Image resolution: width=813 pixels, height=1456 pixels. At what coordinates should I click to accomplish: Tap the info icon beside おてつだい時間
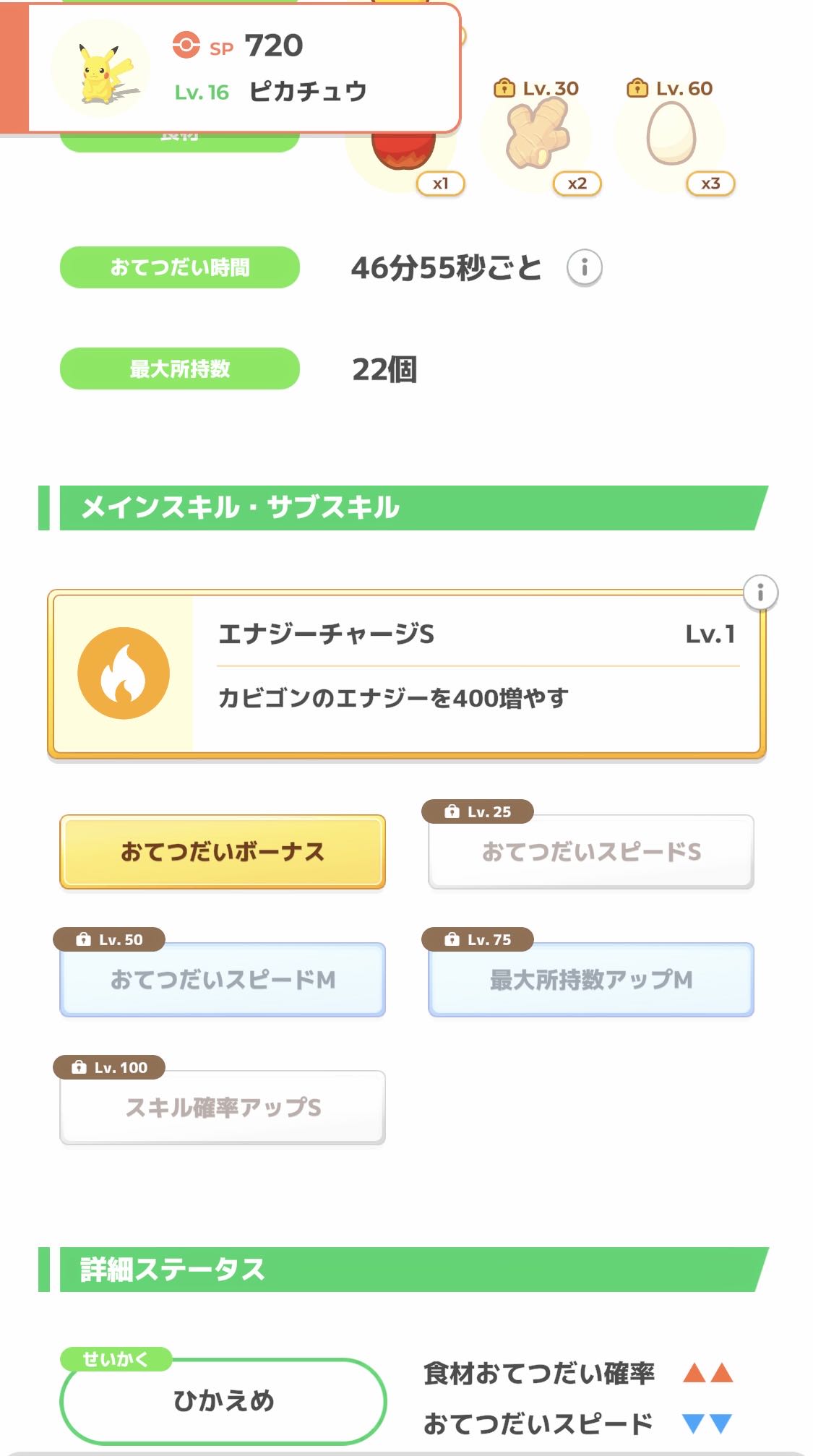tap(584, 268)
